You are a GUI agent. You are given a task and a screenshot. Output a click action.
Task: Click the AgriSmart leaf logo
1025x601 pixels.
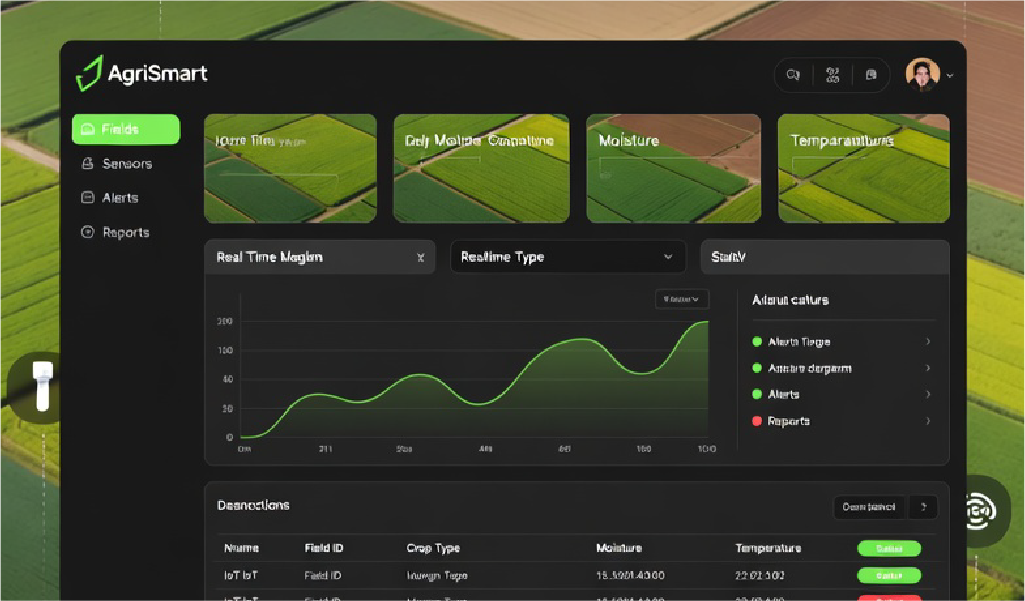(90, 73)
